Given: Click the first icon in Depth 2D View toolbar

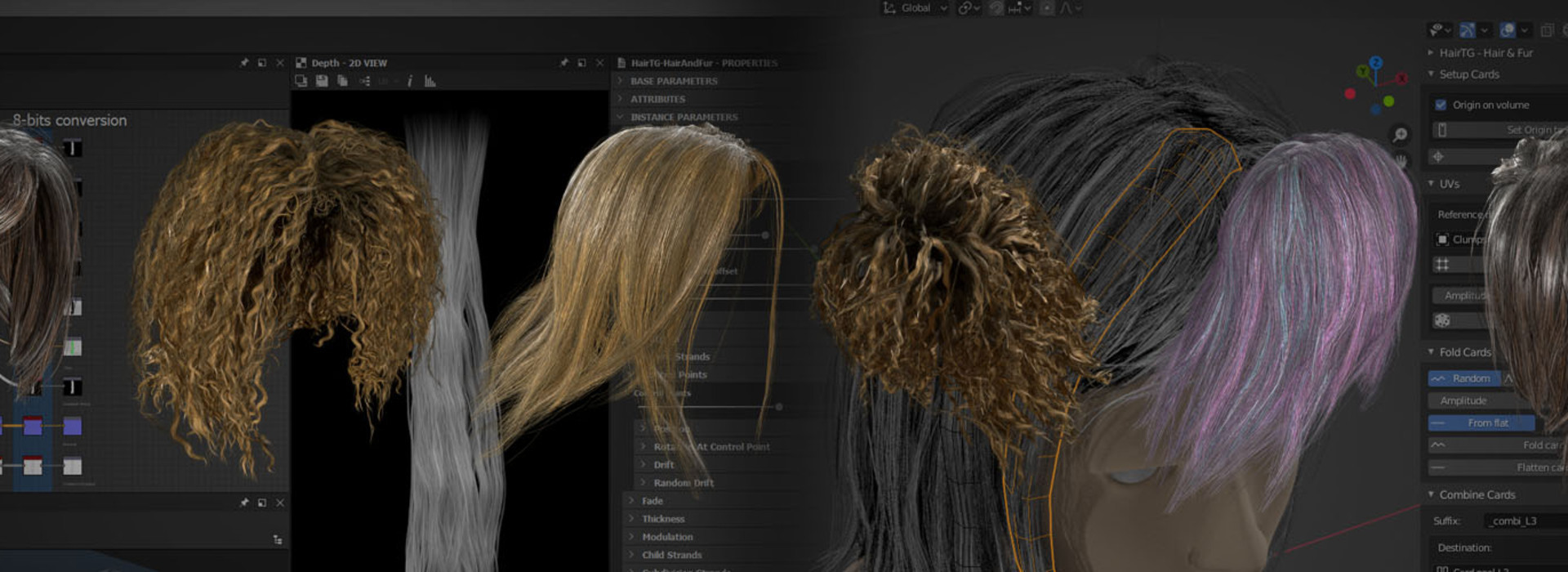Looking at the screenshot, I should pyautogui.click(x=301, y=81).
